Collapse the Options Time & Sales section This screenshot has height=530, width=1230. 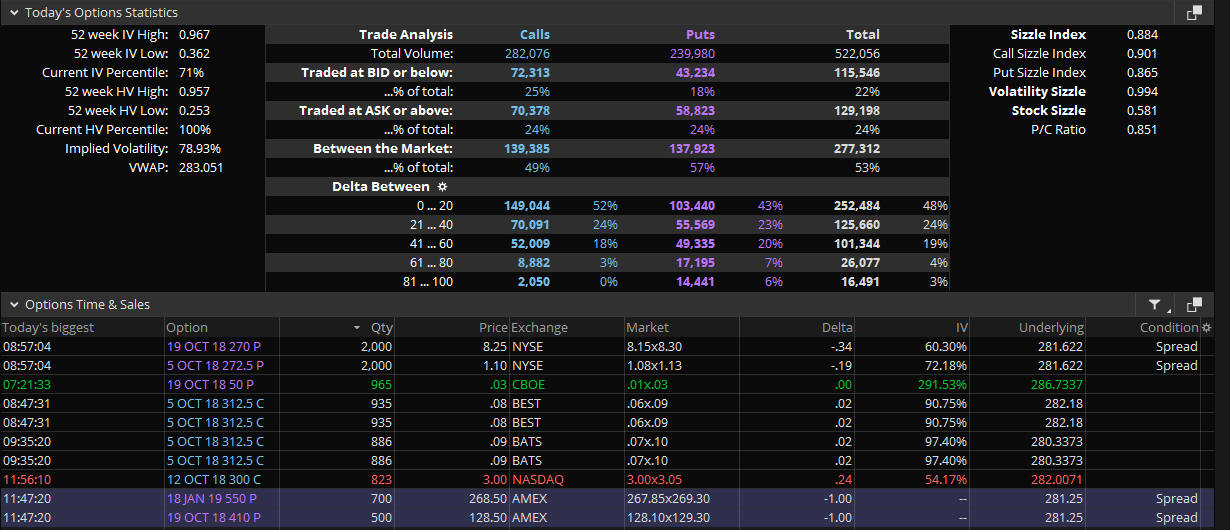coord(14,305)
